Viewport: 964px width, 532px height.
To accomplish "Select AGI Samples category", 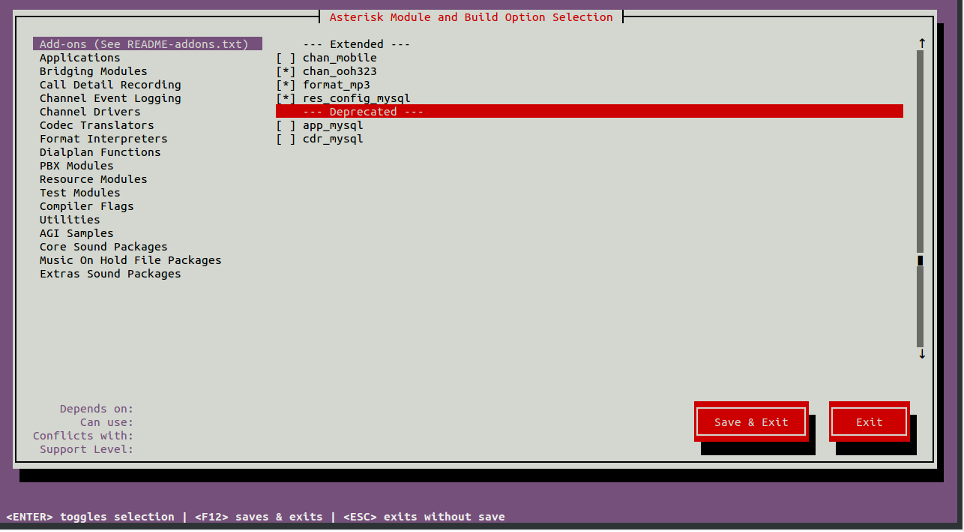I will pos(76,233).
